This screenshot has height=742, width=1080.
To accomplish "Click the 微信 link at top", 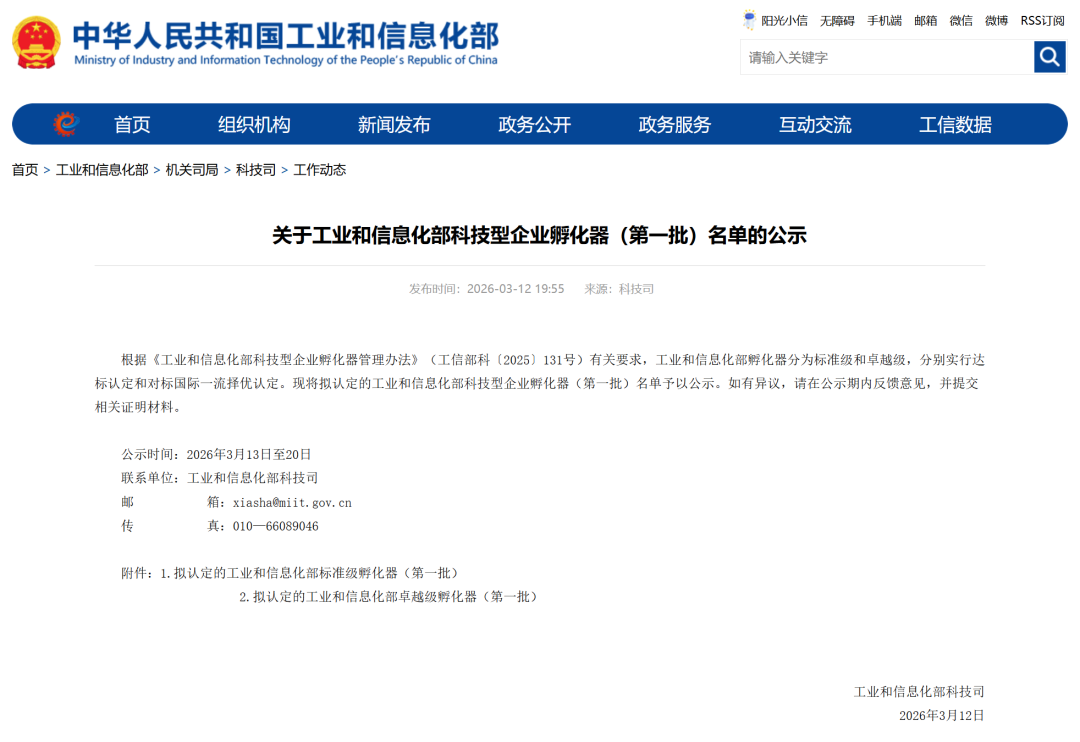I will click(x=961, y=20).
